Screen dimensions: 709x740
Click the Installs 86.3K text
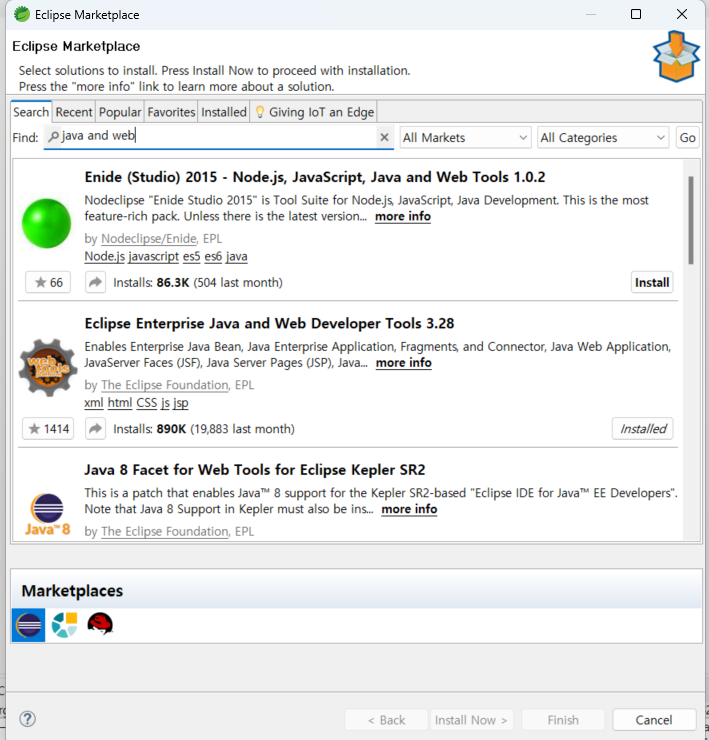(x=198, y=282)
